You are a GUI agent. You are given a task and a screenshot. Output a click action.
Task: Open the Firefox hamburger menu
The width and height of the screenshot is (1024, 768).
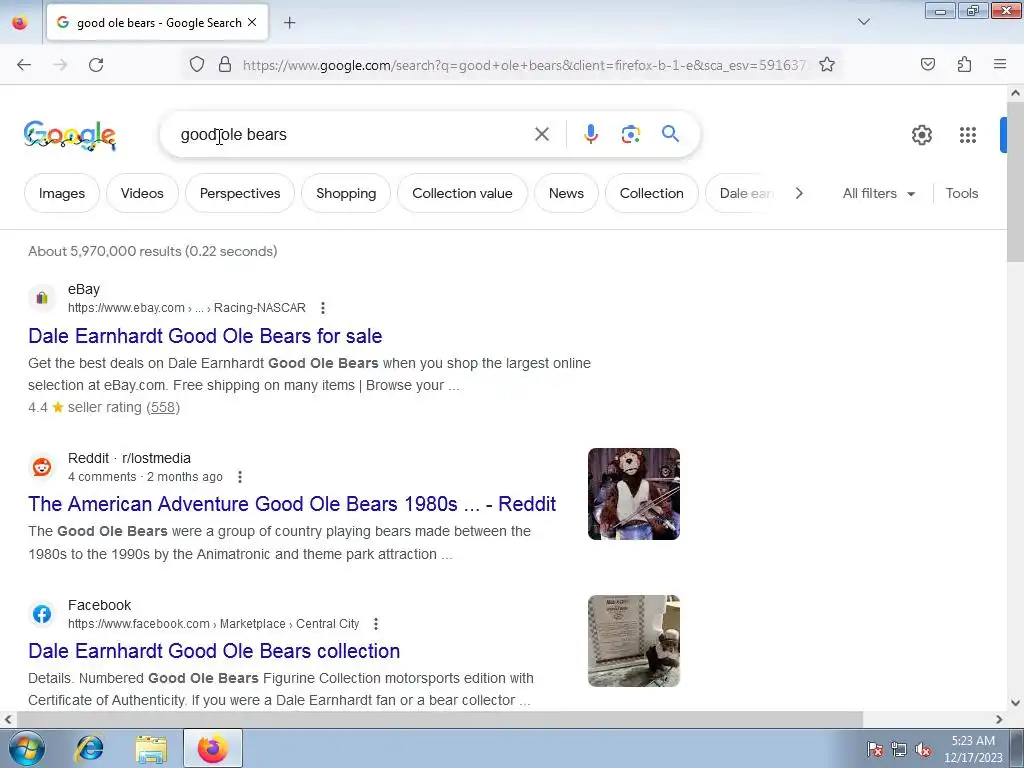click(1000, 64)
